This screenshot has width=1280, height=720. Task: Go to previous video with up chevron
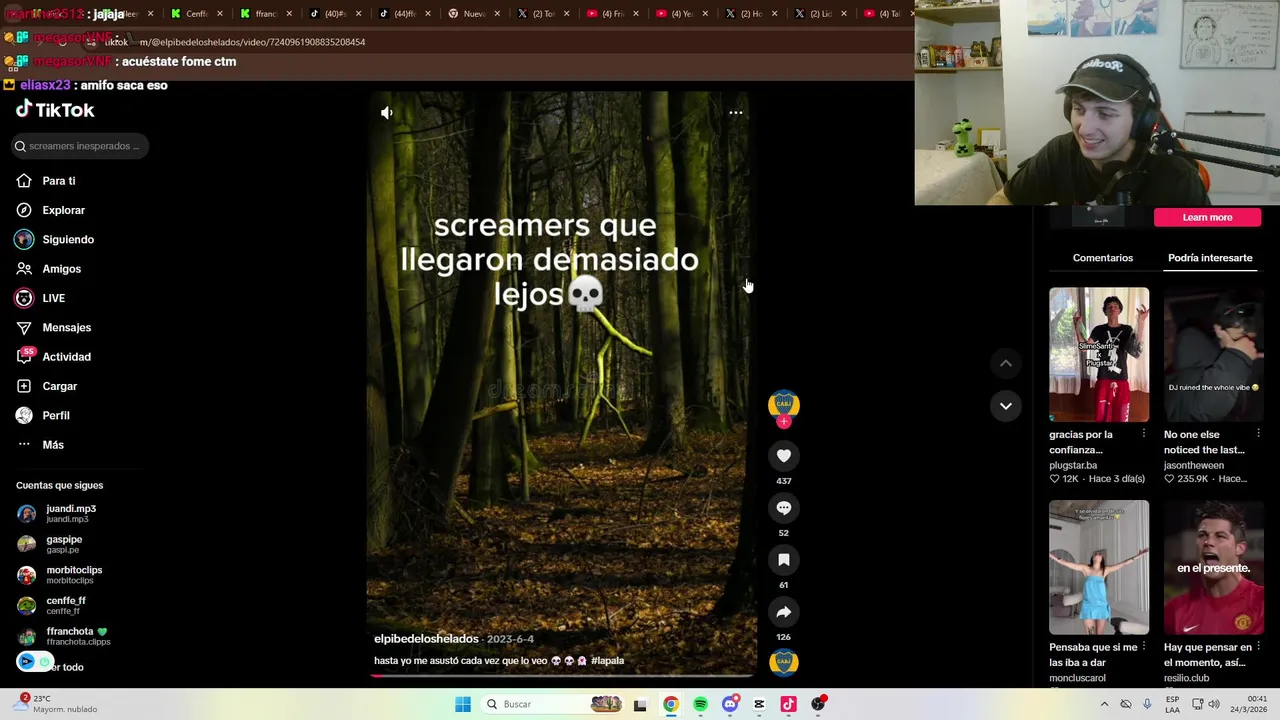(x=1006, y=364)
